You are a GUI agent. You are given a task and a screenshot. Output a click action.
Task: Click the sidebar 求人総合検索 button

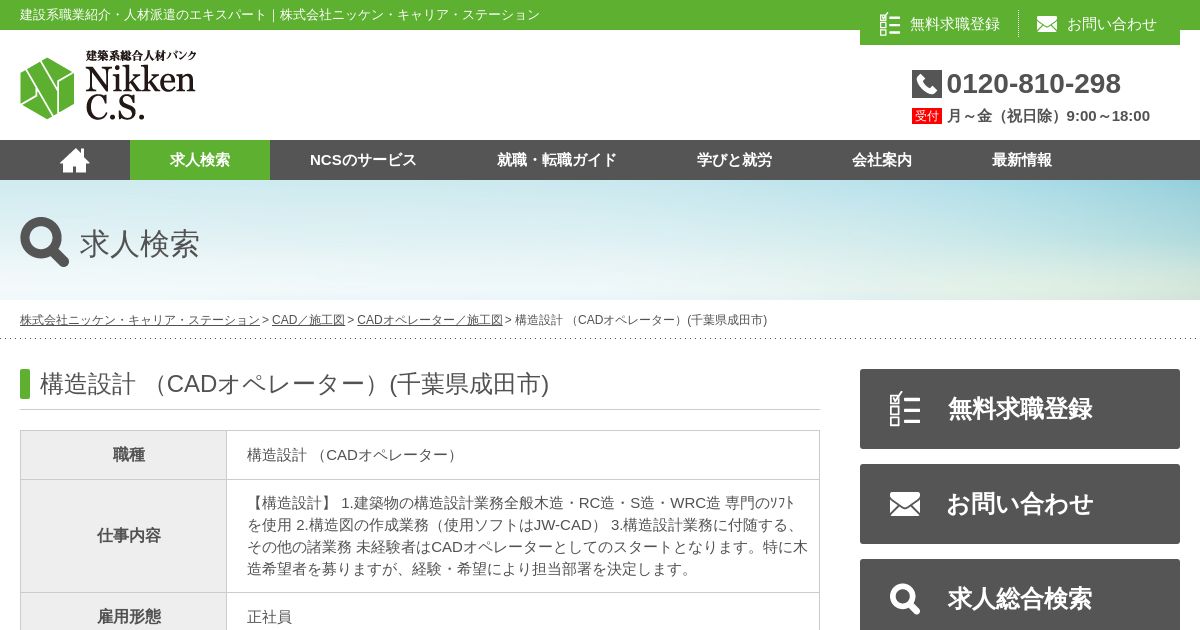(x=1020, y=595)
